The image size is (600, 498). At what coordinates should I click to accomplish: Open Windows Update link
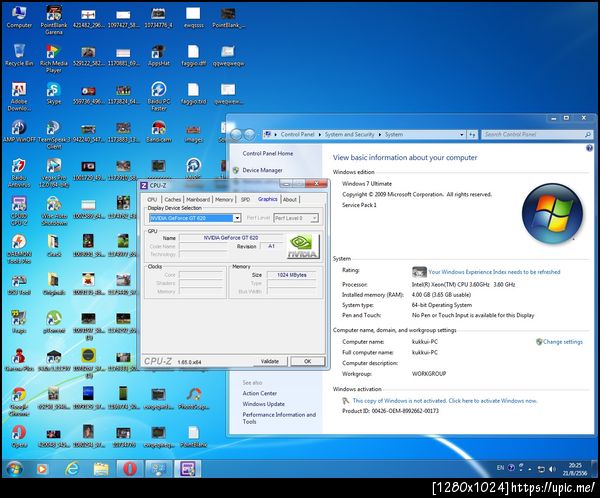click(x=264, y=404)
